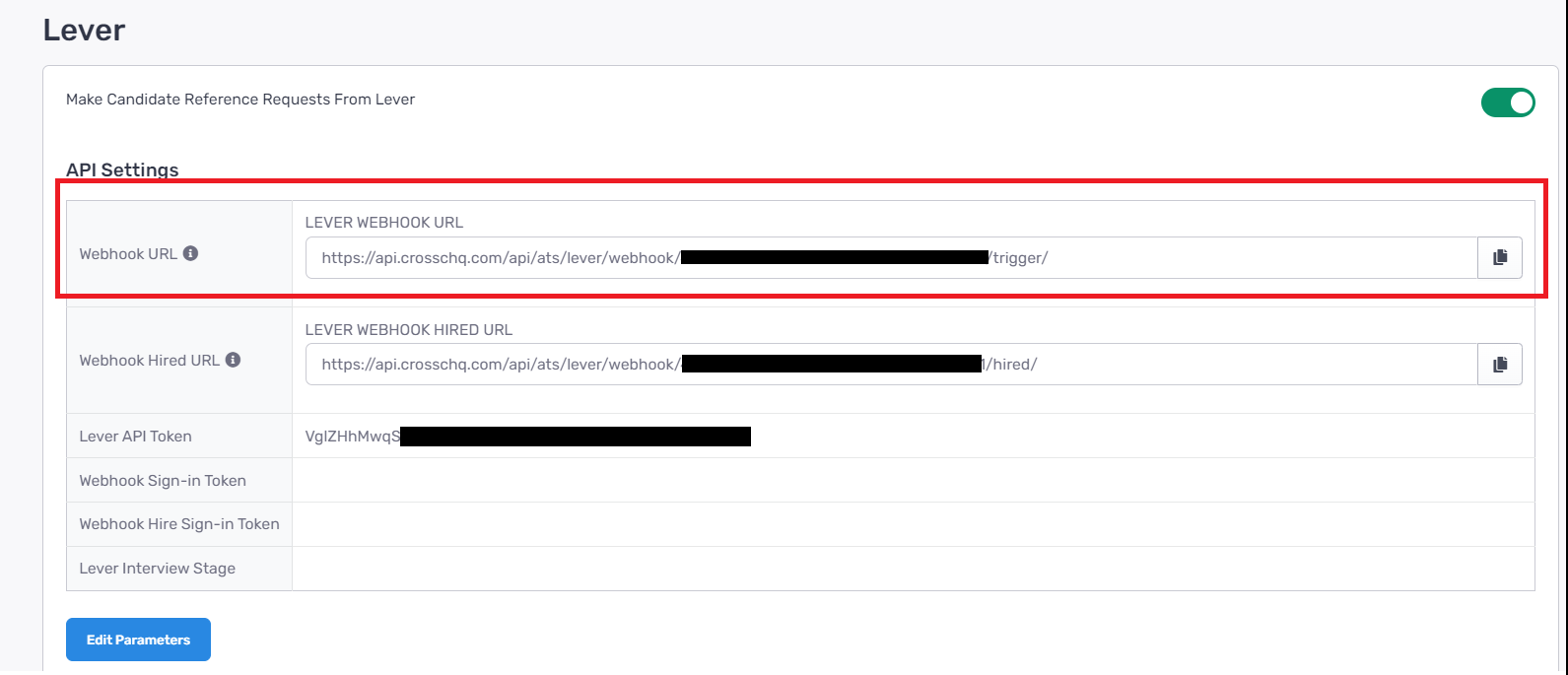Screen dimensions: 1568x675
Task: Click the Webhook Hire Sign-in Token label
Action: pyautogui.click(x=179, y=524)
